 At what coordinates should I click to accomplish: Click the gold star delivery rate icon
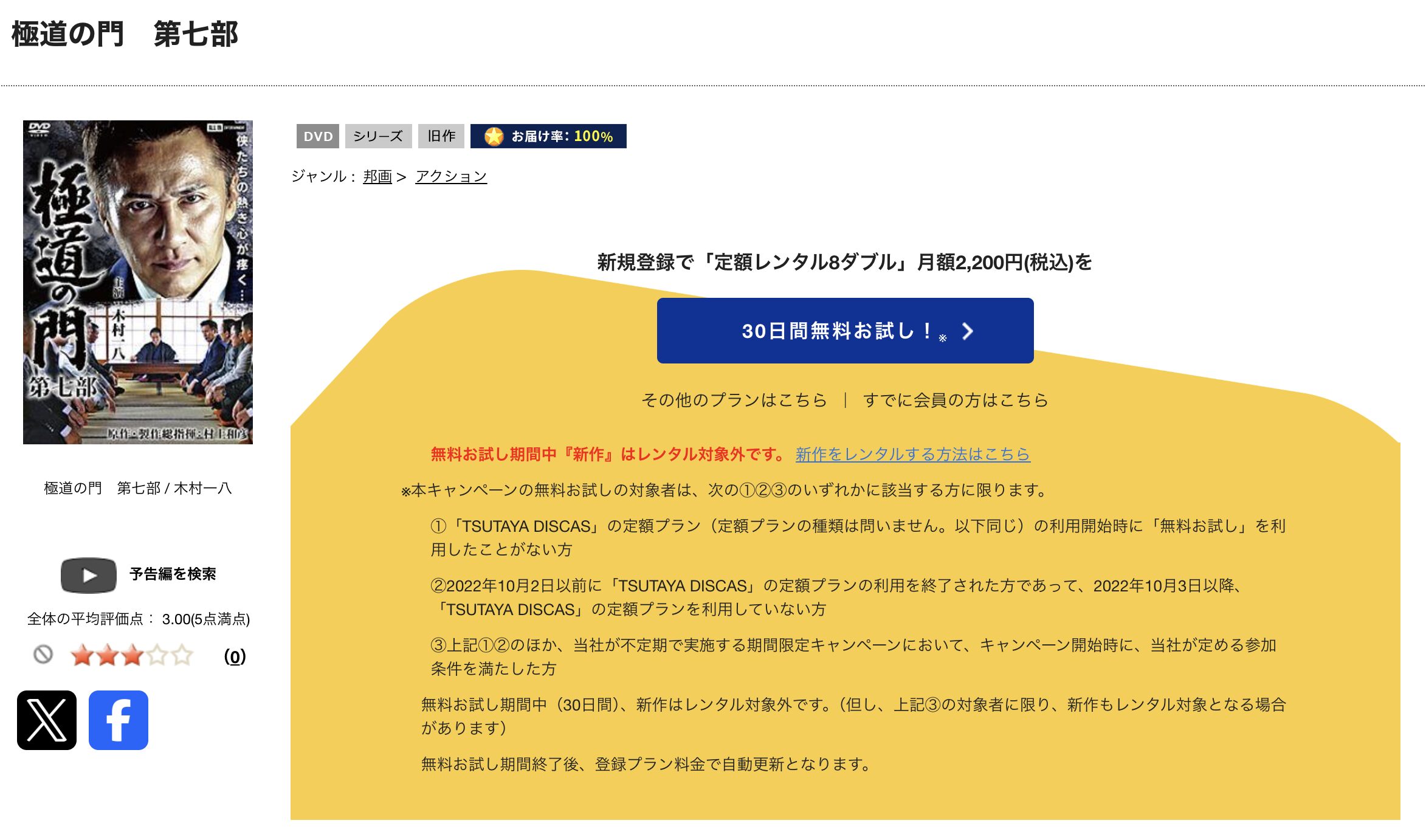point(494,136)
